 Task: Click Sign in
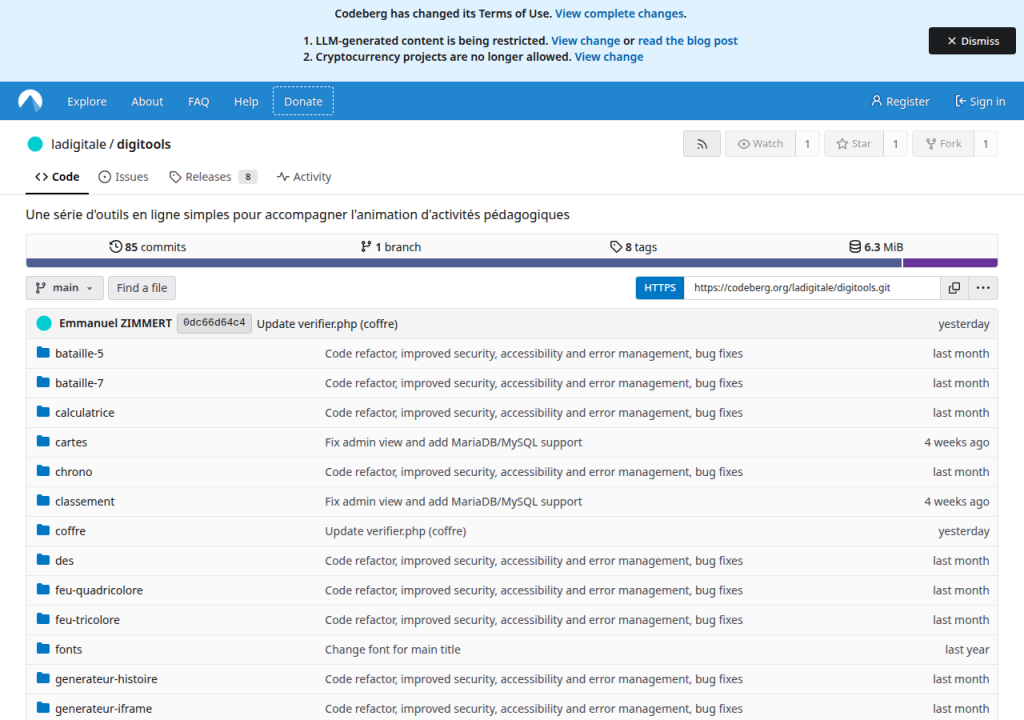click(980, 101)
